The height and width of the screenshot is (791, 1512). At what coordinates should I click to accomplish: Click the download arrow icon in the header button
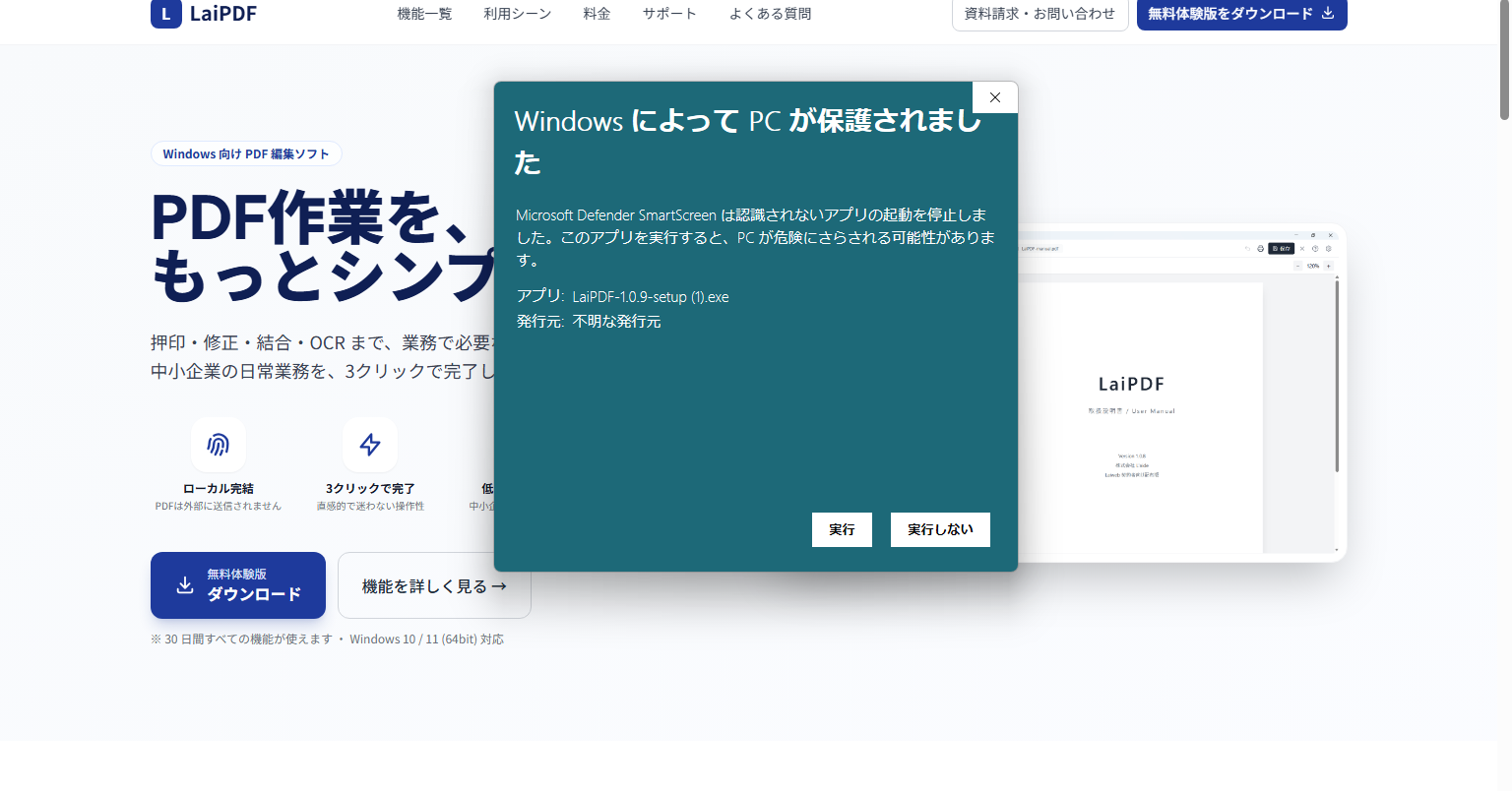coord(1327,13)
